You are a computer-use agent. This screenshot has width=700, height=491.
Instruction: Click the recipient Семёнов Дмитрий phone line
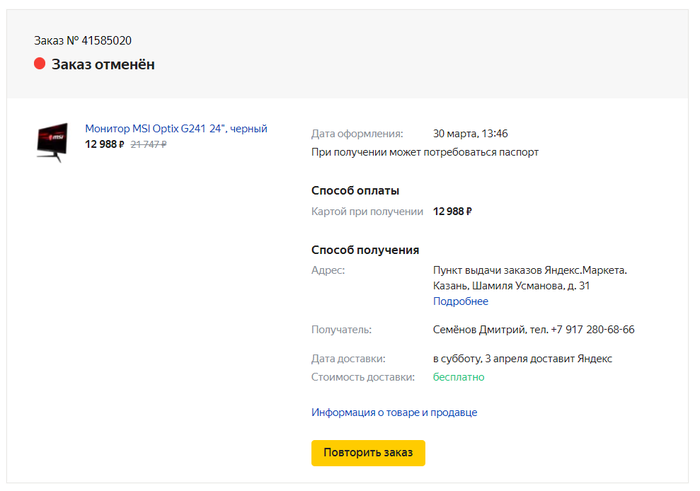[x=533, y=330]
